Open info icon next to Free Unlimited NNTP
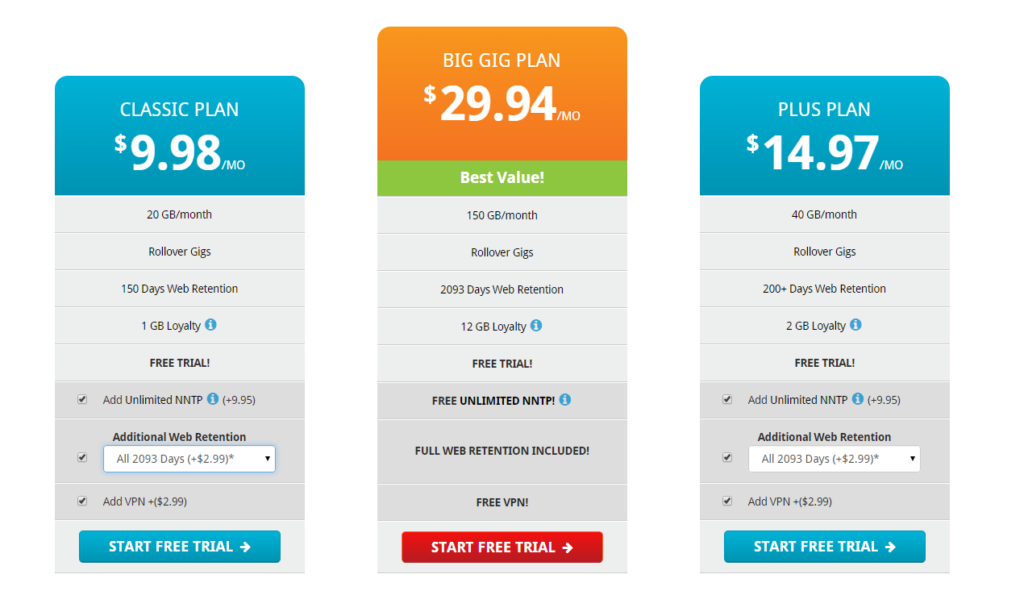 click(x=565, y=399)
